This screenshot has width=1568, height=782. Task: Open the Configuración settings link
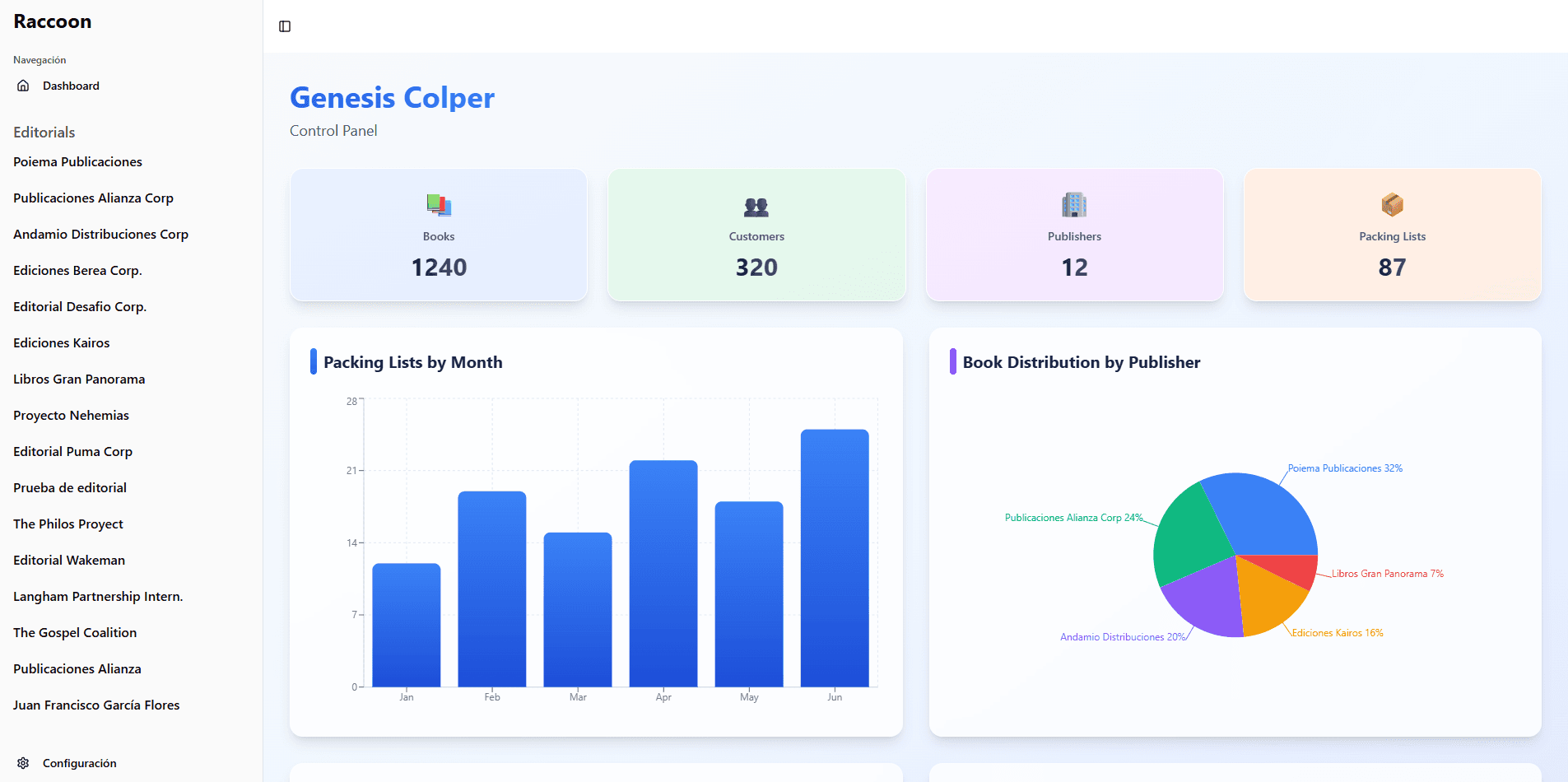[x=79, y=763]
